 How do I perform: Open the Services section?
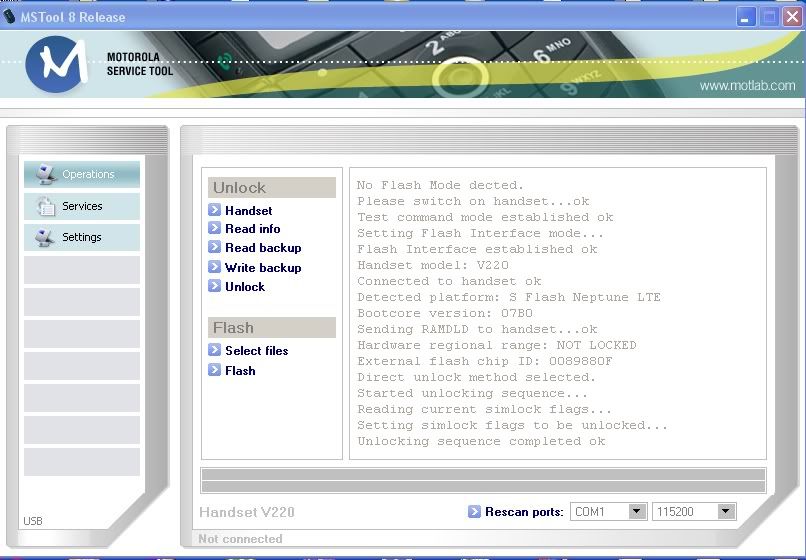tap(82, 206)
